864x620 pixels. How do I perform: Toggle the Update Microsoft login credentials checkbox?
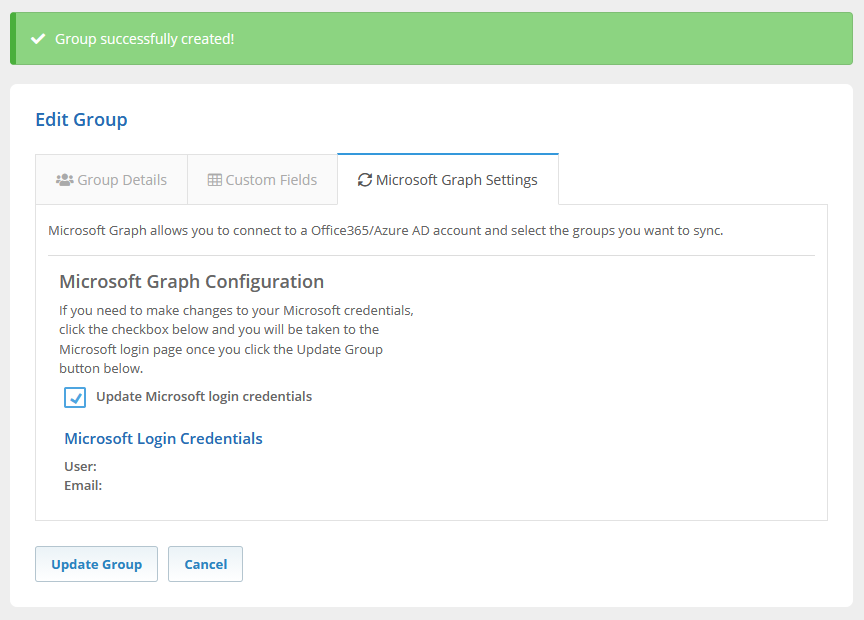click(75, 397)
